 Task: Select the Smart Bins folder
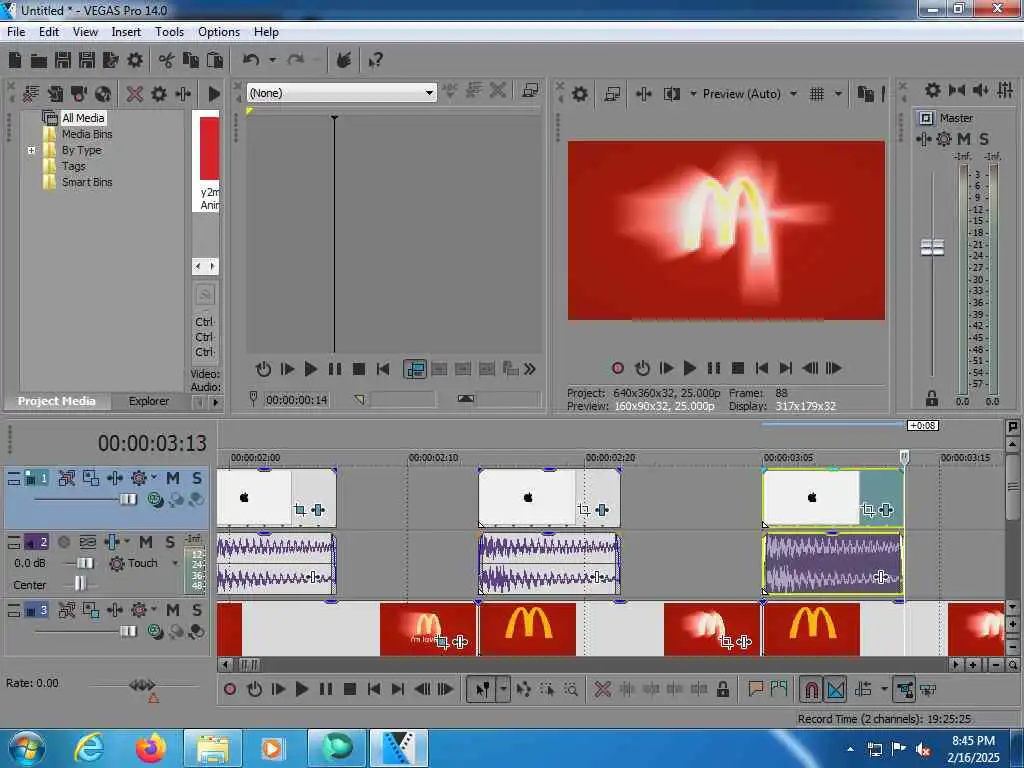(87, 182)
